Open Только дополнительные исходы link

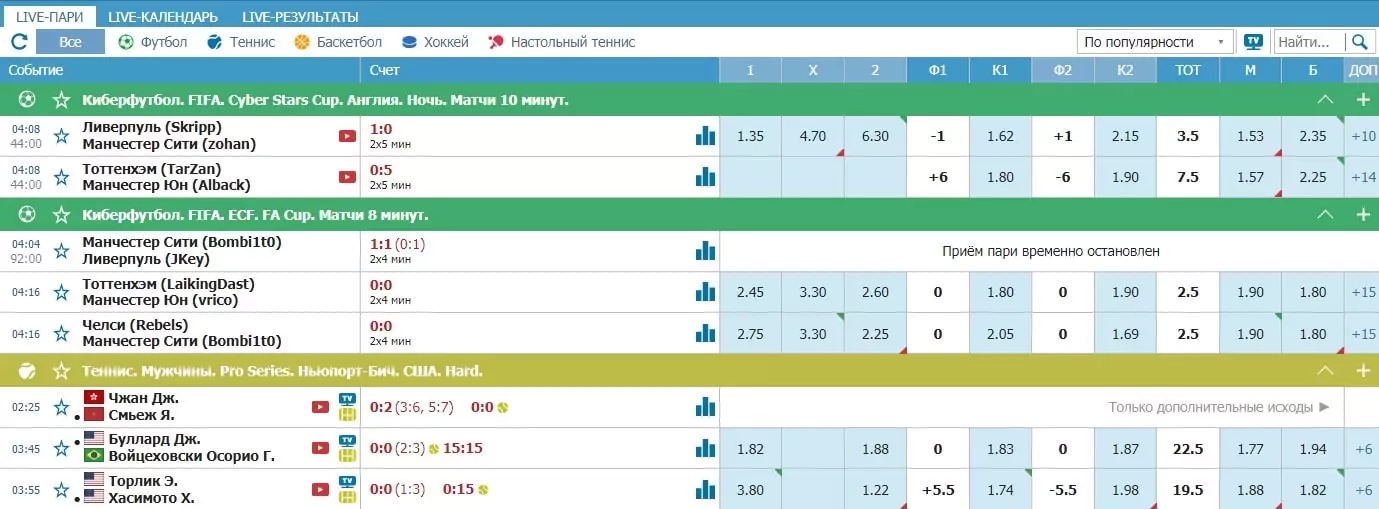[x=1219, y=407]
